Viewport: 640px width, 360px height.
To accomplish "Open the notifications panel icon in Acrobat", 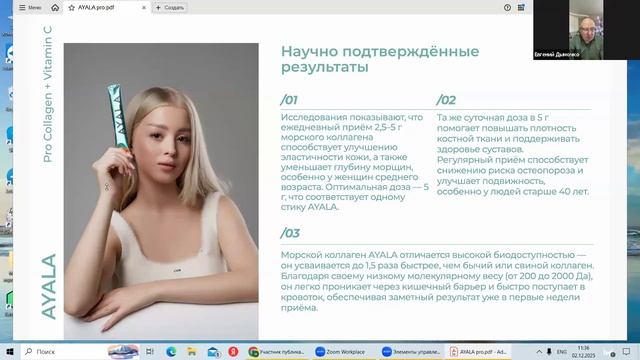I will [521, 7].
